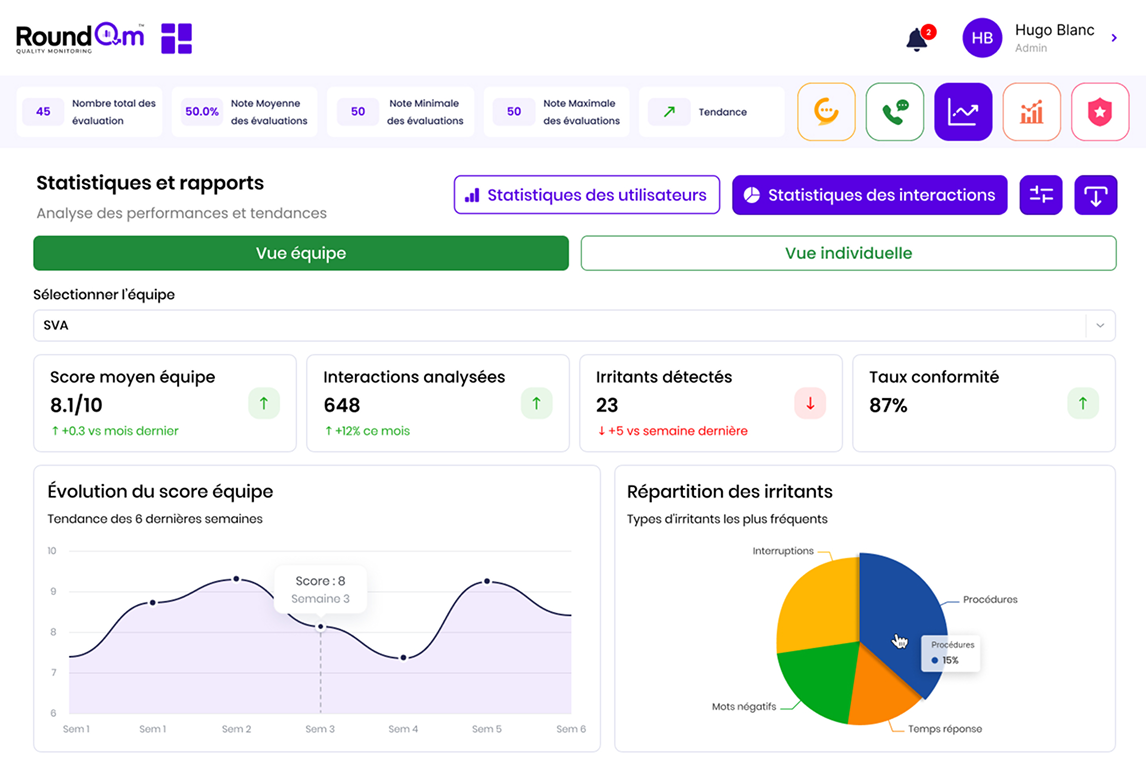Click the Semaine 3 data point on chart
Screen dimensions: 1146x765
(x=320, y=627)
